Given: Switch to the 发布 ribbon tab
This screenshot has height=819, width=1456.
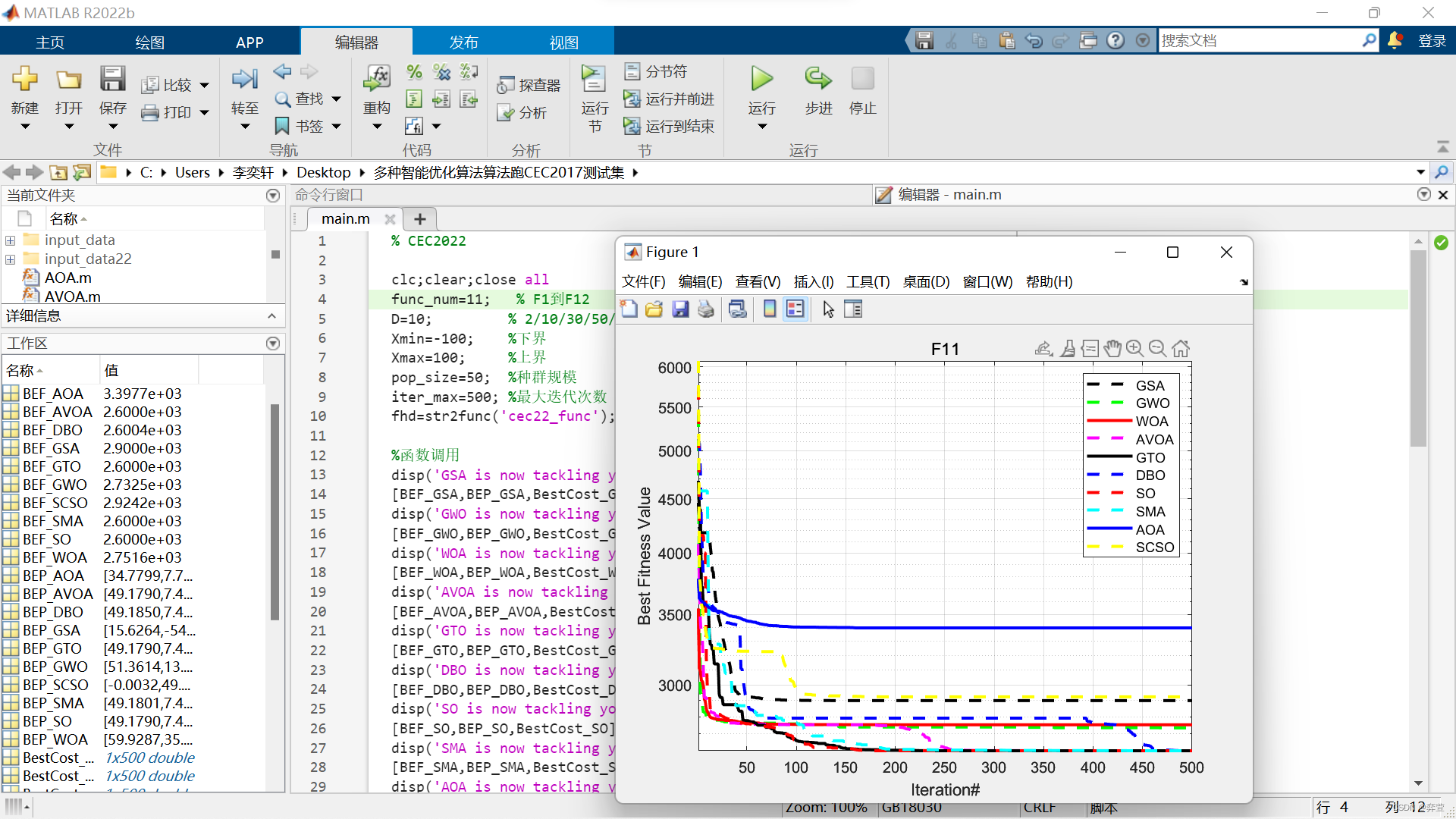Looking at the screenshot, I should [463, 42].
